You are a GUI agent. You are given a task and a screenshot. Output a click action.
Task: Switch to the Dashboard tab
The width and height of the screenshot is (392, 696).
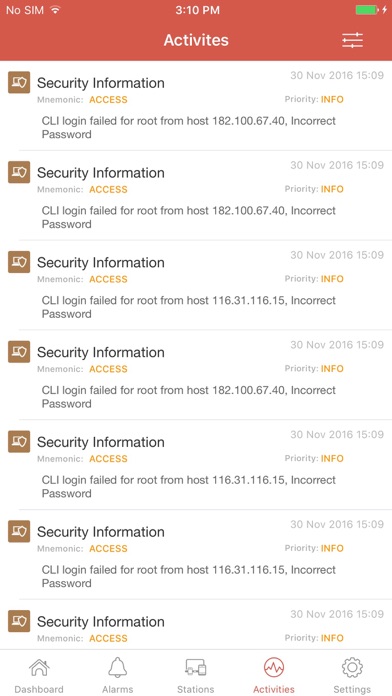coord(39,689)
